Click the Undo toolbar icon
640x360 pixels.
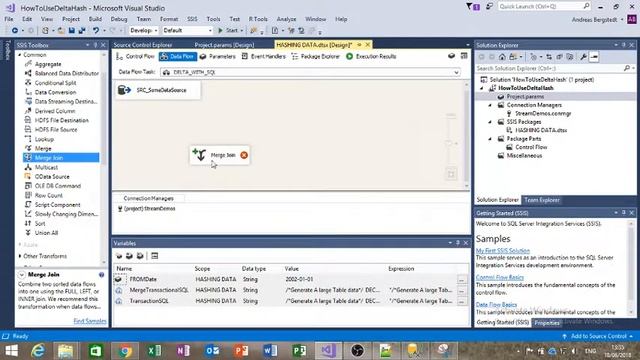click(96, 31)
